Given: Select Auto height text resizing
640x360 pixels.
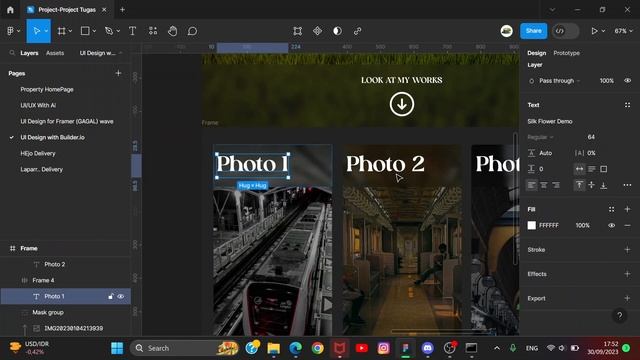Looking at the screenshot, I should (591, 169).
